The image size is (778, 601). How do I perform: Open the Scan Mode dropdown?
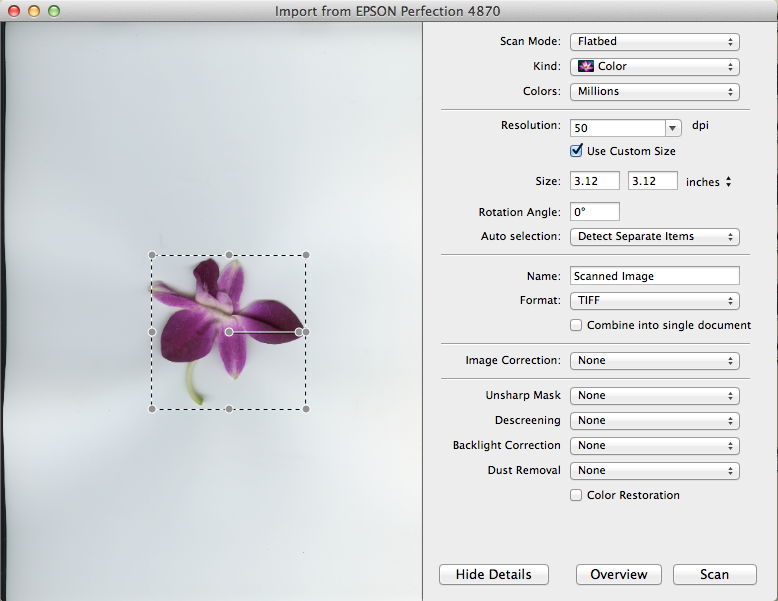click(654, 42)
